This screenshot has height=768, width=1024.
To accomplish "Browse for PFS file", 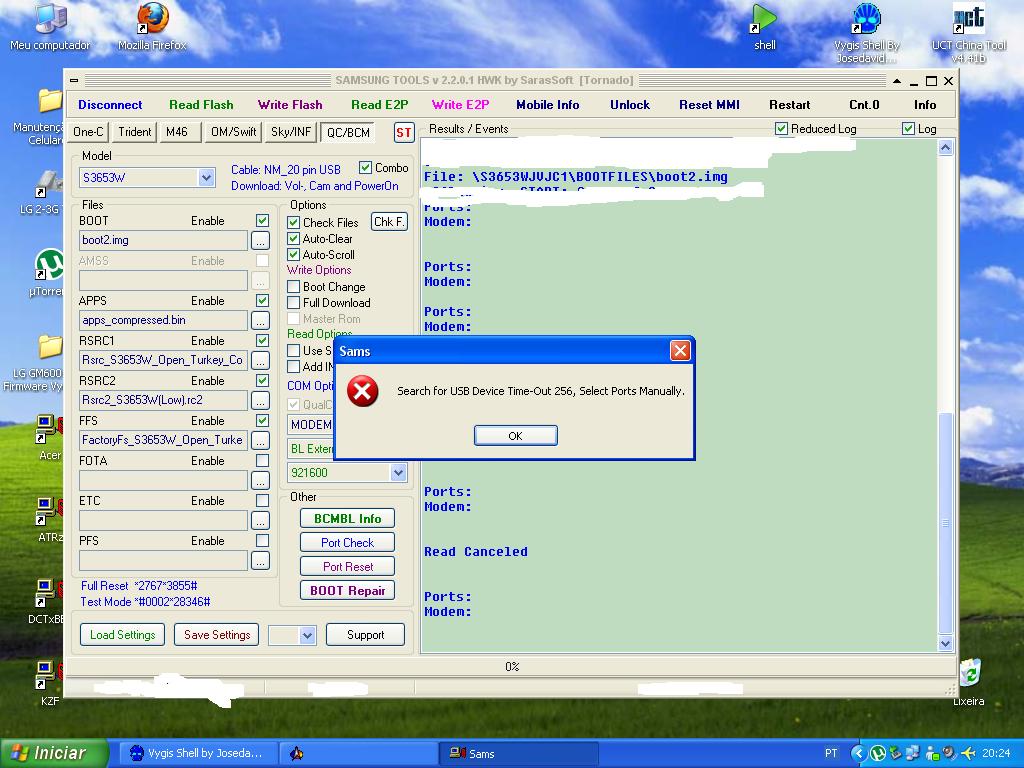I will click(260, 560).
